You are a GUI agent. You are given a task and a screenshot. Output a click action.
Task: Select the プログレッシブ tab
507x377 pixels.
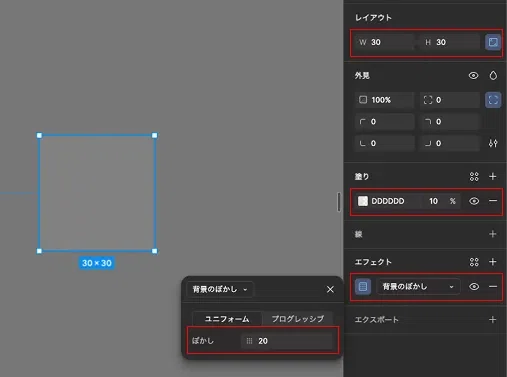point(298,319)
